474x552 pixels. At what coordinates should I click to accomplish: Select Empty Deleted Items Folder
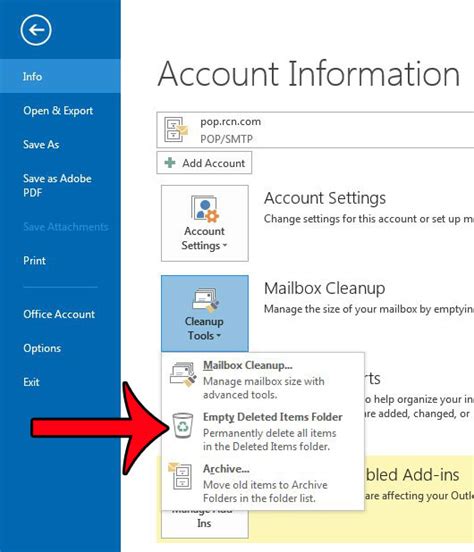pos(263,432)
